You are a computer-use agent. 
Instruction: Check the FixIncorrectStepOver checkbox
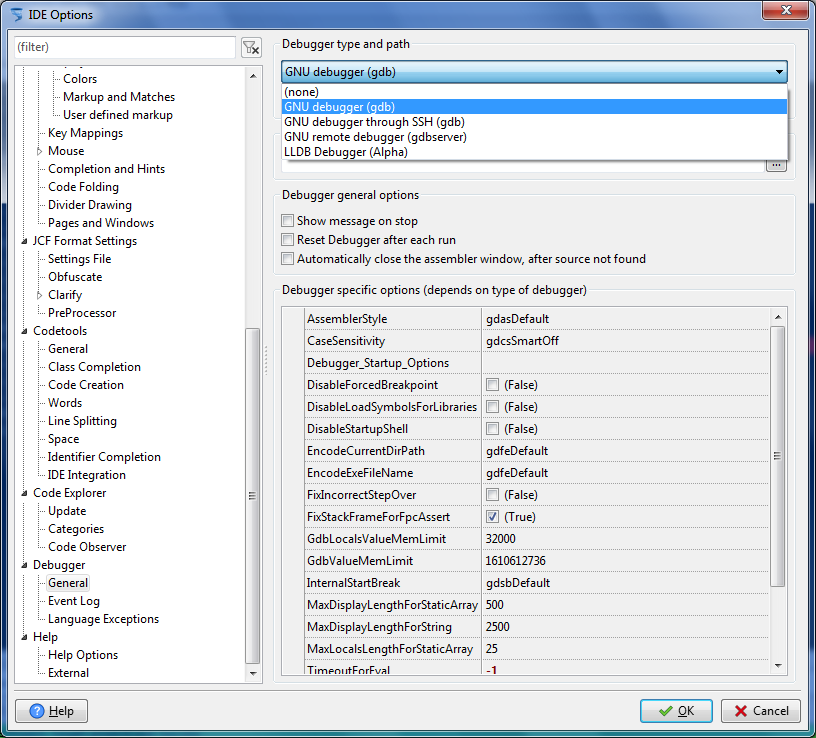492,494
